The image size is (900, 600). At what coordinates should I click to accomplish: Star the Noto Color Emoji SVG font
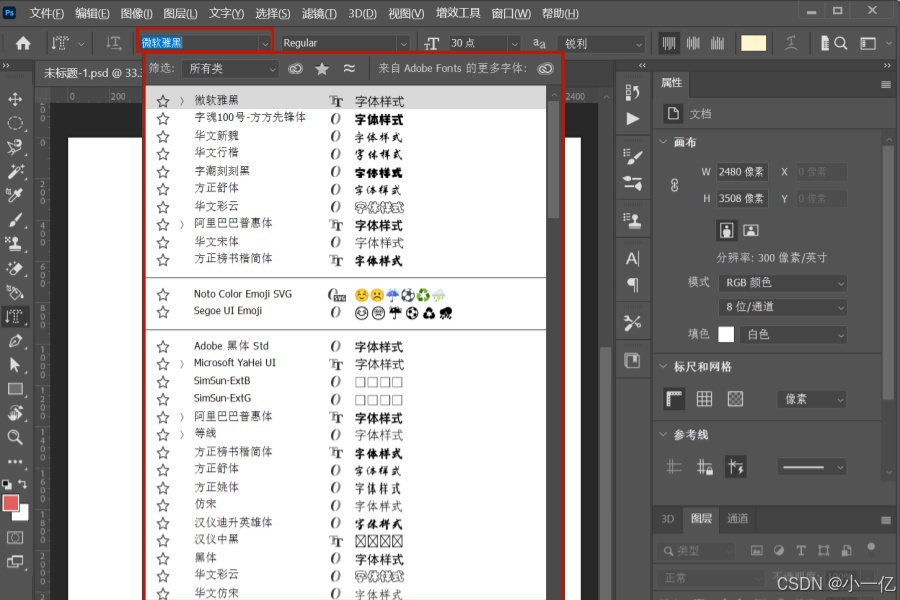(163, 295)
